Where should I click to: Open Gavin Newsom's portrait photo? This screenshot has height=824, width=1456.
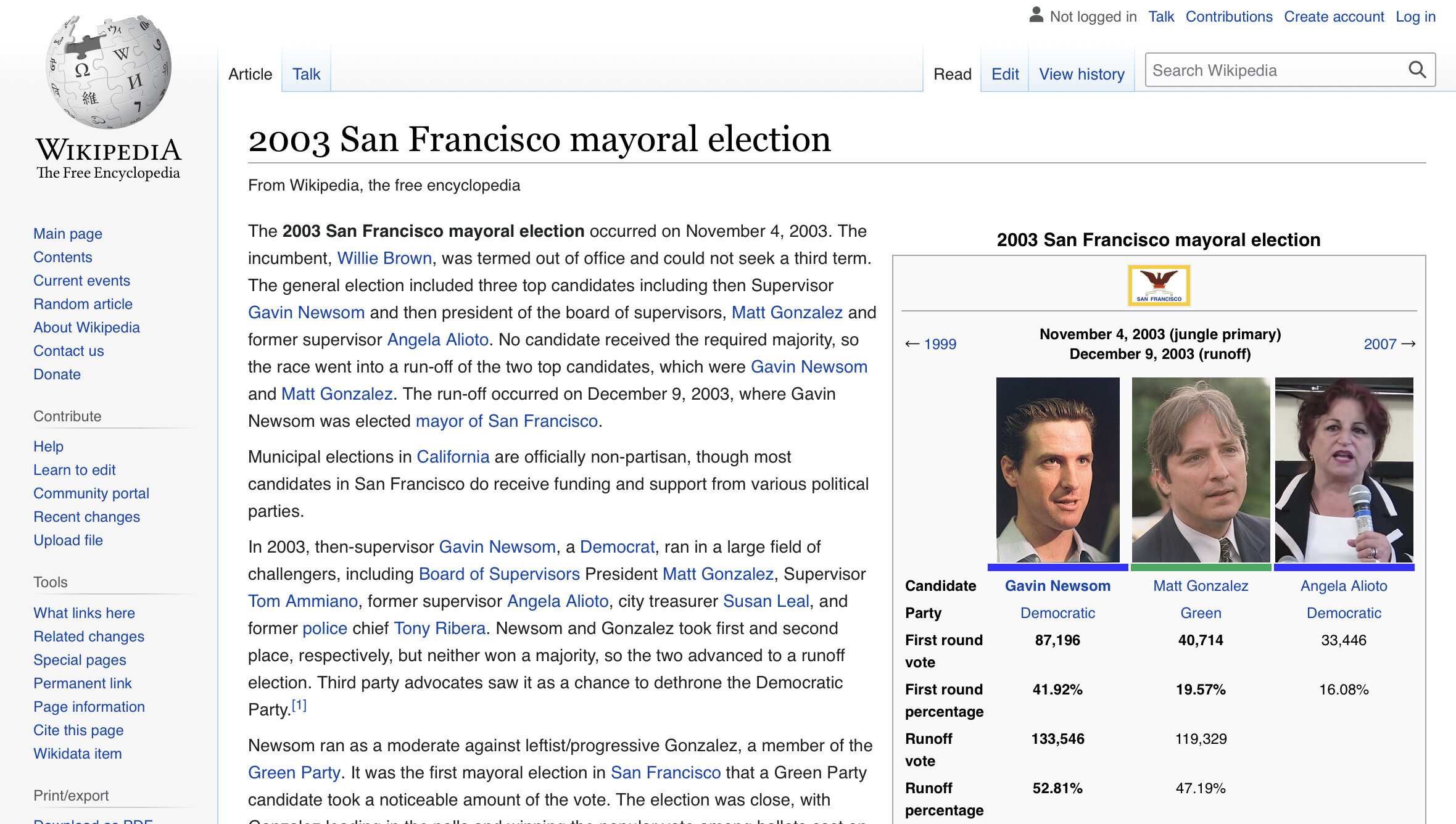[1057, 470]
